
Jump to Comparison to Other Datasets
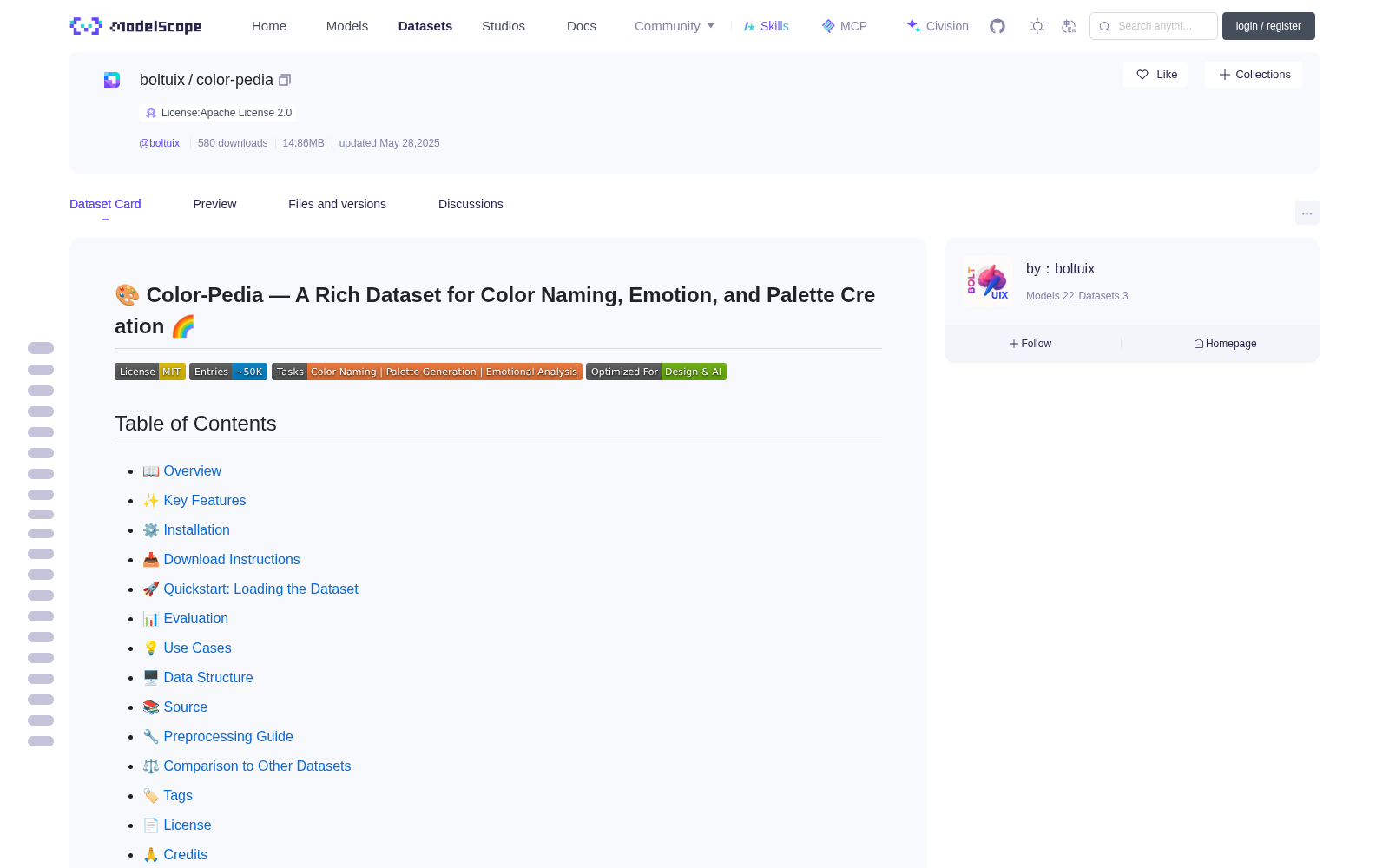257,766
